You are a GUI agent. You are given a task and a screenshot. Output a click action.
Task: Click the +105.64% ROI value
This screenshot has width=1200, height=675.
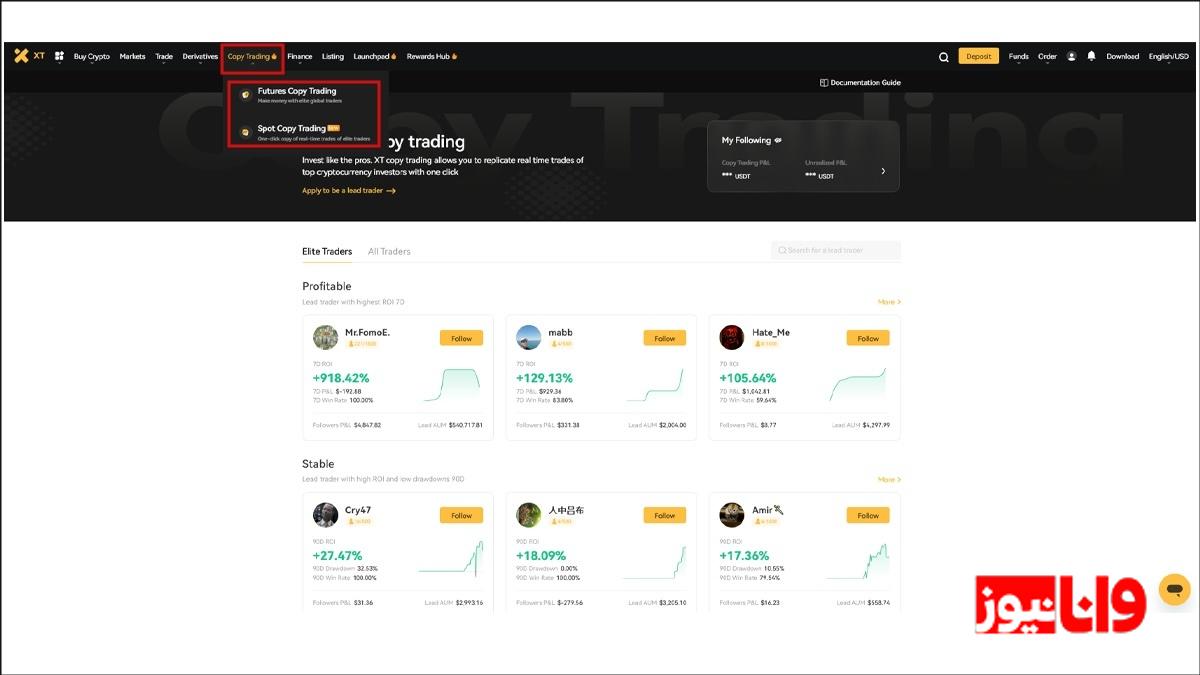click(x=748, y=378)
